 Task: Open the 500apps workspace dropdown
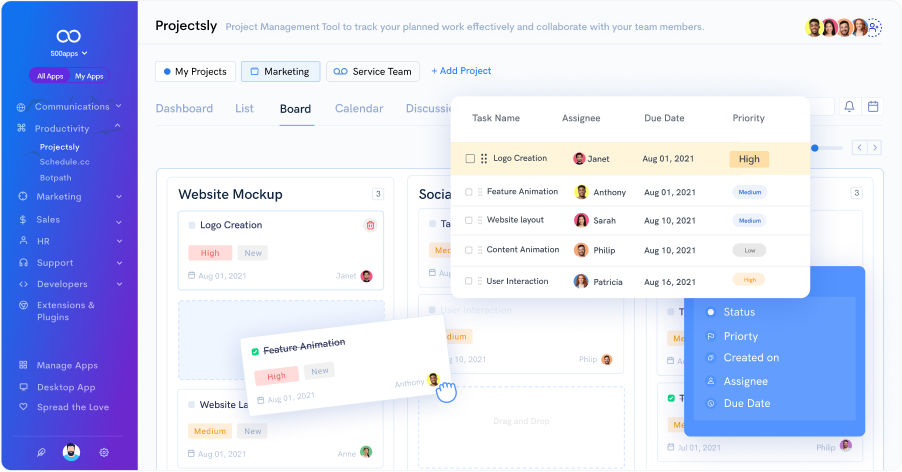click(x=69, y=52)
